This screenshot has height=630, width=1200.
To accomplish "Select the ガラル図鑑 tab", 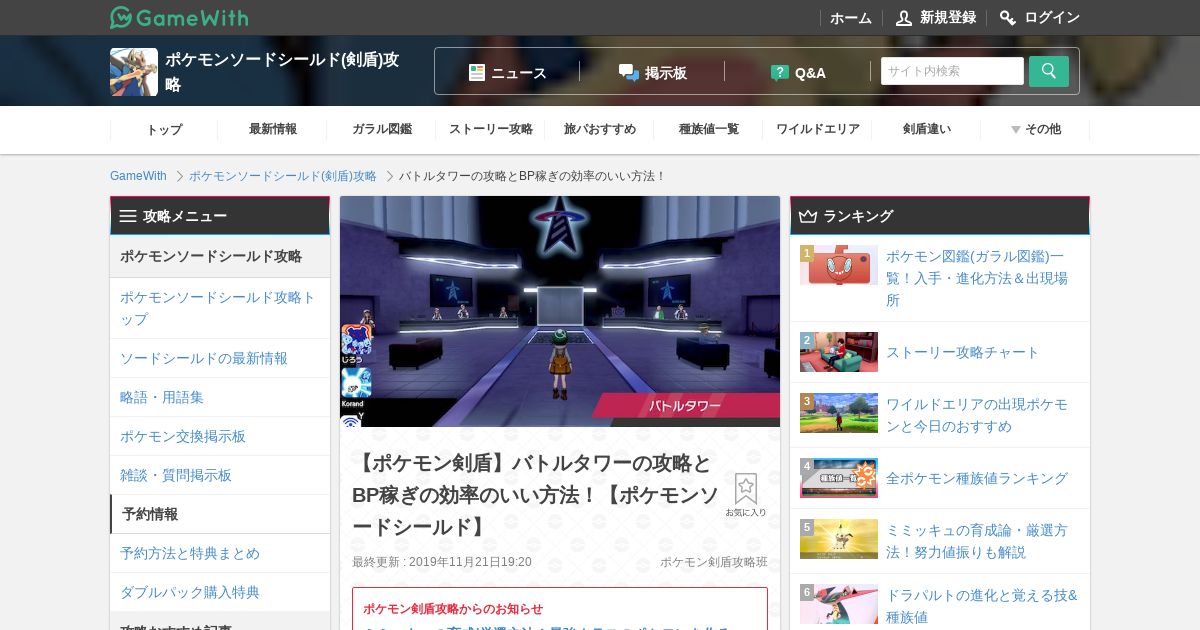I will pos(382,129).
